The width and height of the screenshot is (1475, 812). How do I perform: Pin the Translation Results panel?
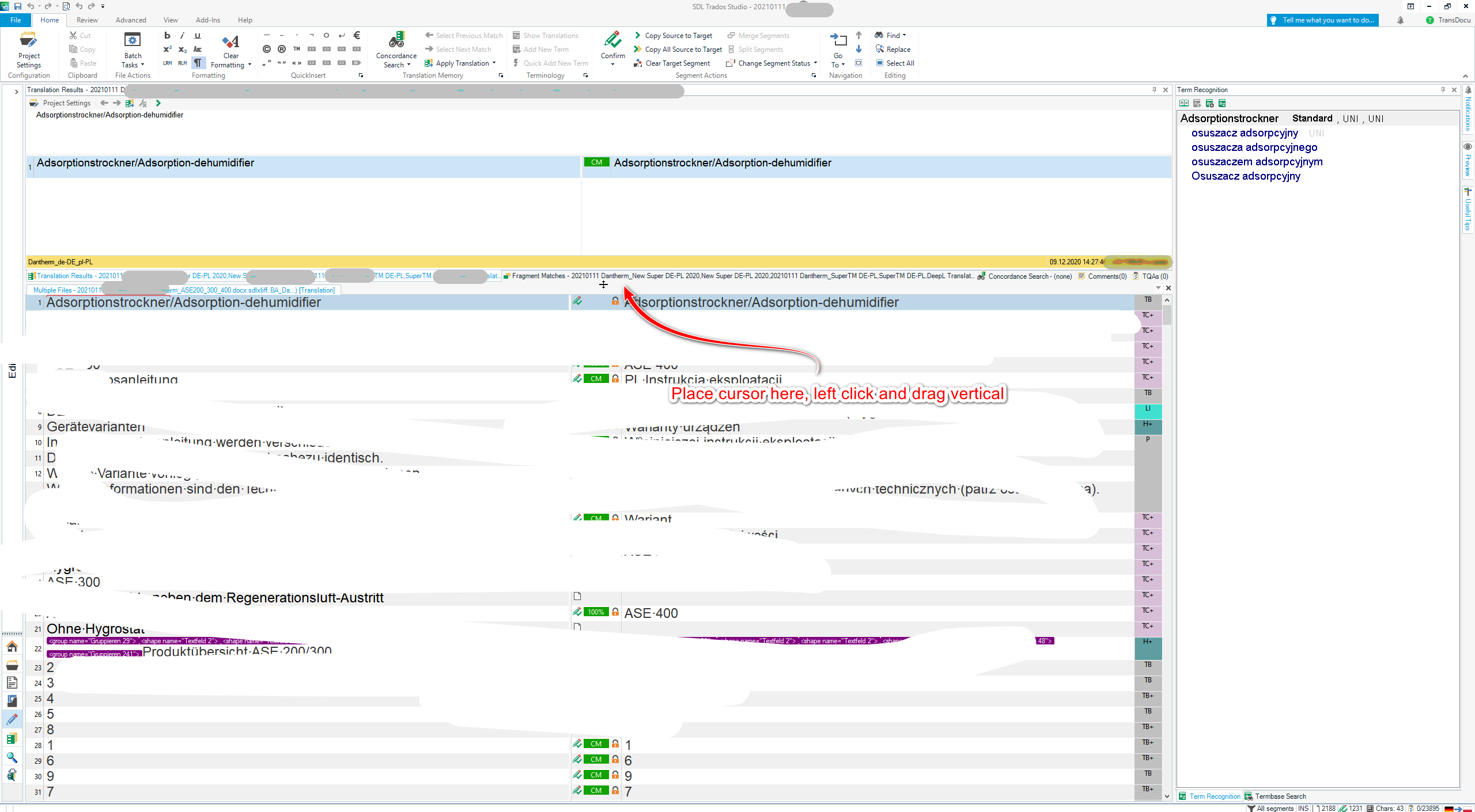(1154, 90)
